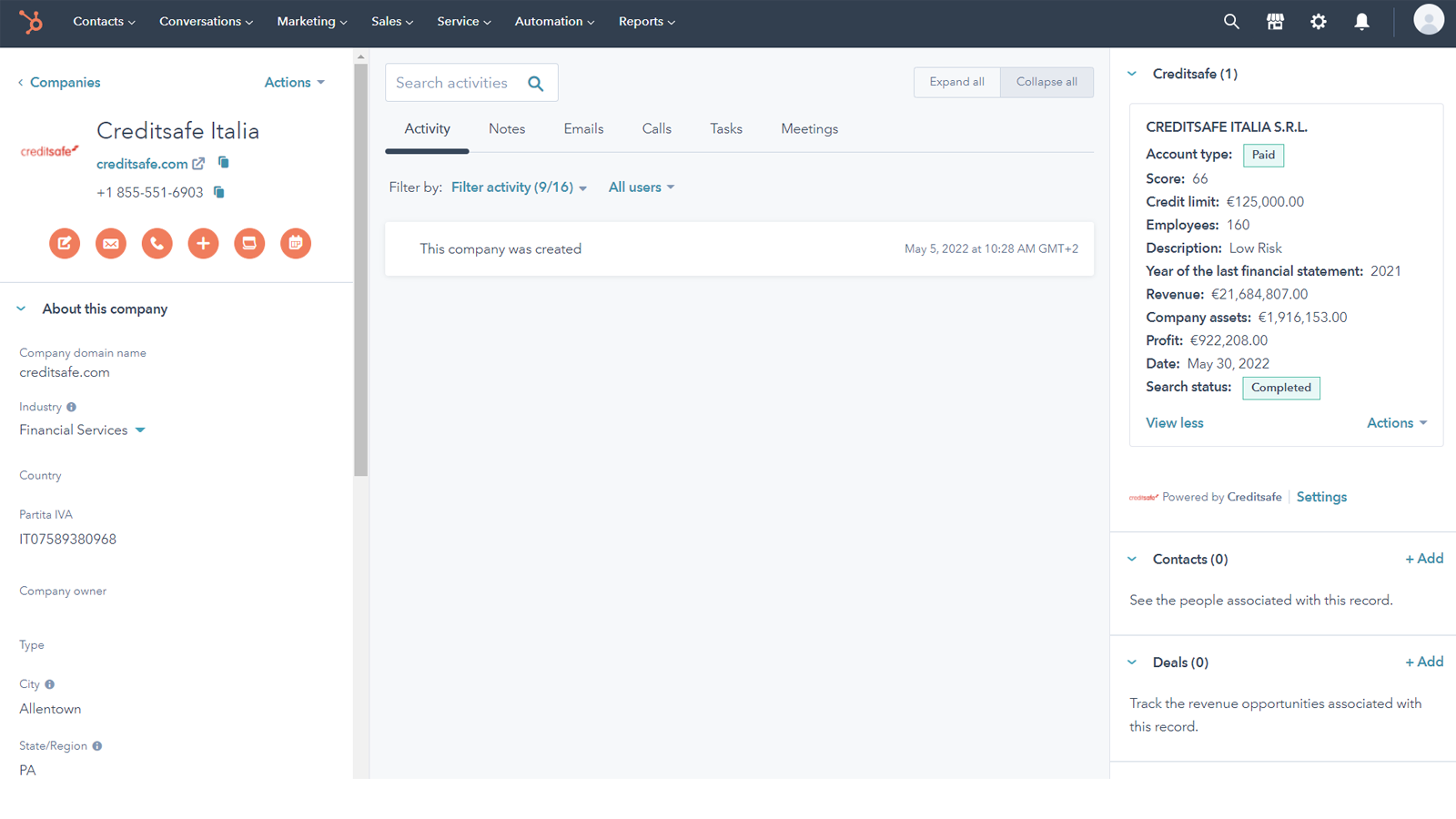Switch to the Notes tab
The width and height of the screenshot is (1456, 819).
point(507,129)
